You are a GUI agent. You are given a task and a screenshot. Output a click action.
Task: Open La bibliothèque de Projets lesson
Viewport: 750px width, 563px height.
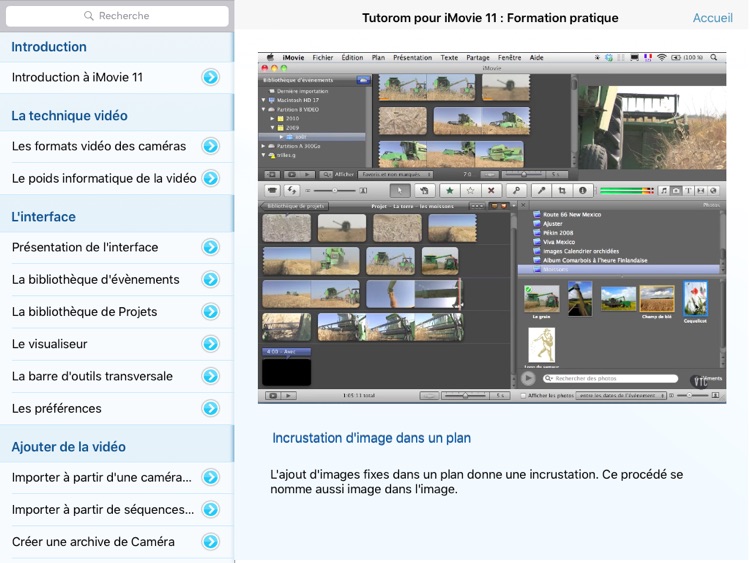[x=117, y=312]
